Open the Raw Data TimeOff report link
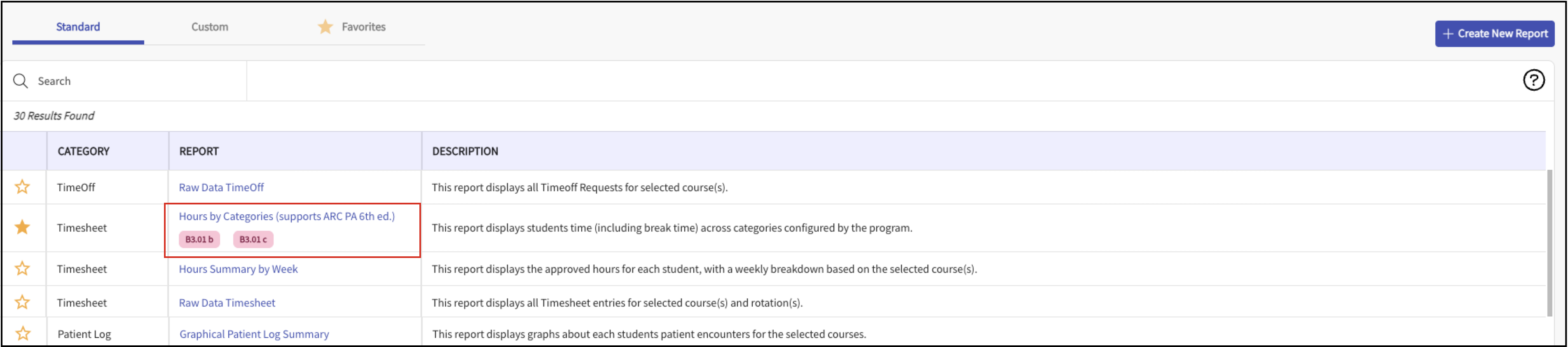Viewport: 1568px width, 347px height. point(221,188)
